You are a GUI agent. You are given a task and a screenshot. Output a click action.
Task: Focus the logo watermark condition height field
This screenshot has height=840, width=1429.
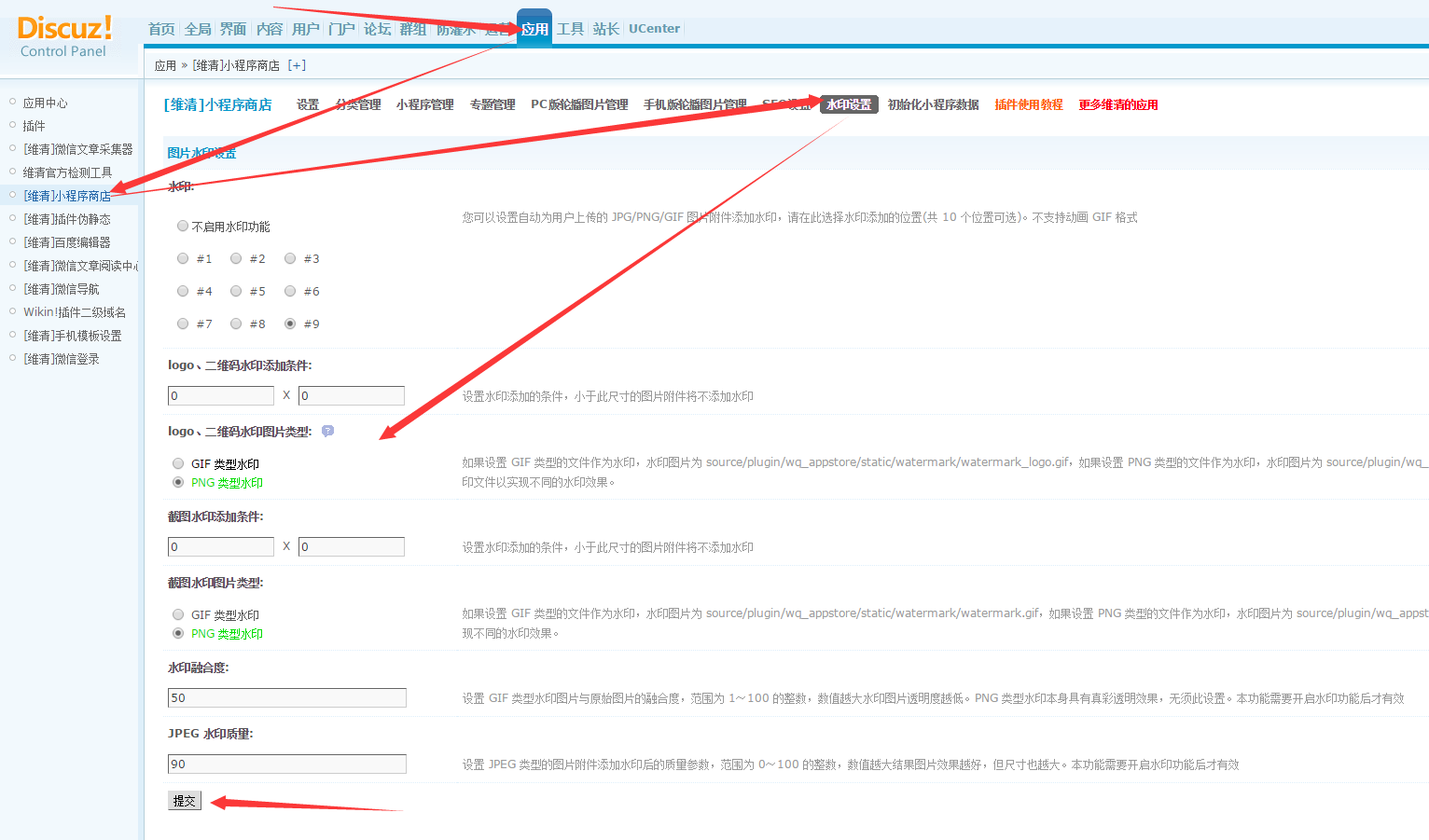click(x=352, y=395)
